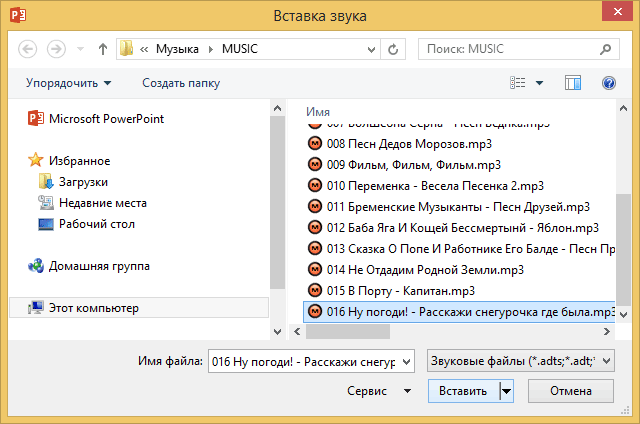Click the Up folder arrow icon
The height and width of the screenshot is (424, 640).
[103, 48]
